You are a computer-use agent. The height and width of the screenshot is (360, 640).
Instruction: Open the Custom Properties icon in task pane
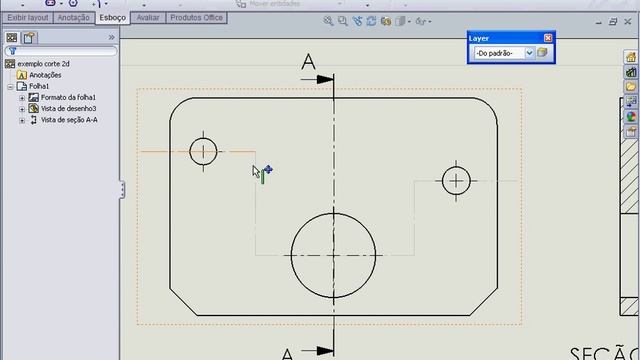(x=631, y=132)
